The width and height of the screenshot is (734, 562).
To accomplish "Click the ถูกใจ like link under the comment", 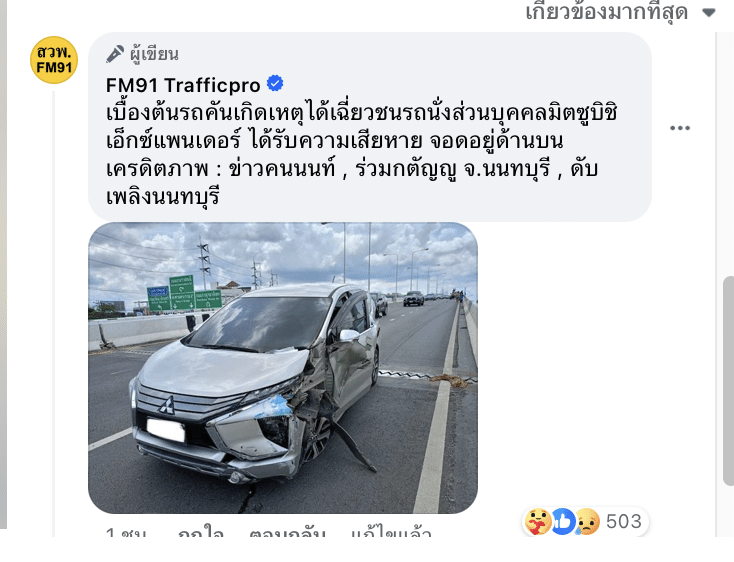I will tap(200, 533).
